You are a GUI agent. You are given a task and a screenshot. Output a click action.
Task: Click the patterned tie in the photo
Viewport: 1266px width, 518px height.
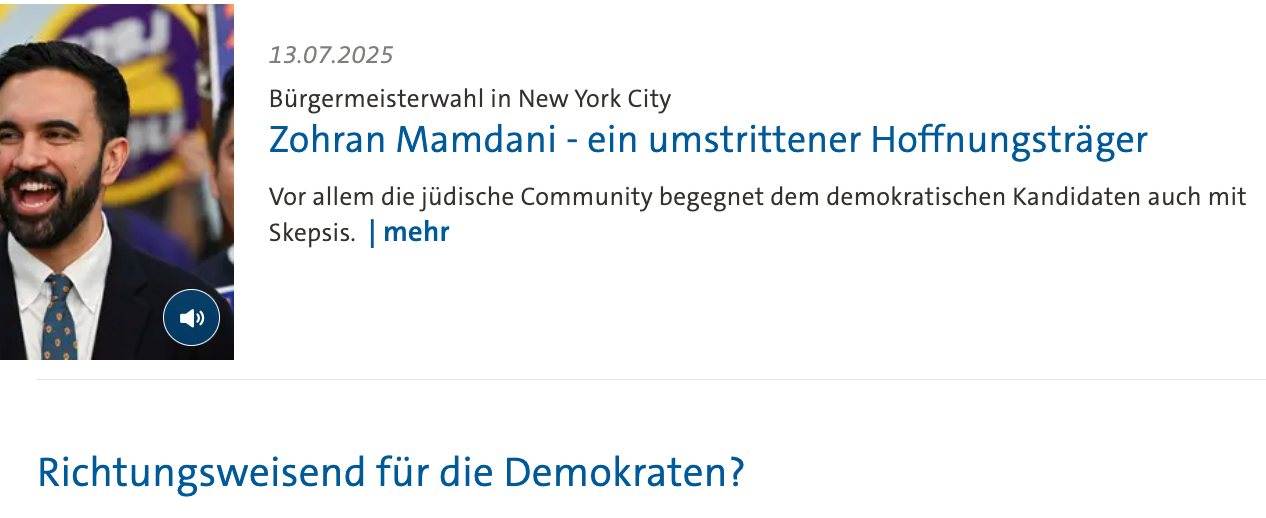[x=59, y=320]
